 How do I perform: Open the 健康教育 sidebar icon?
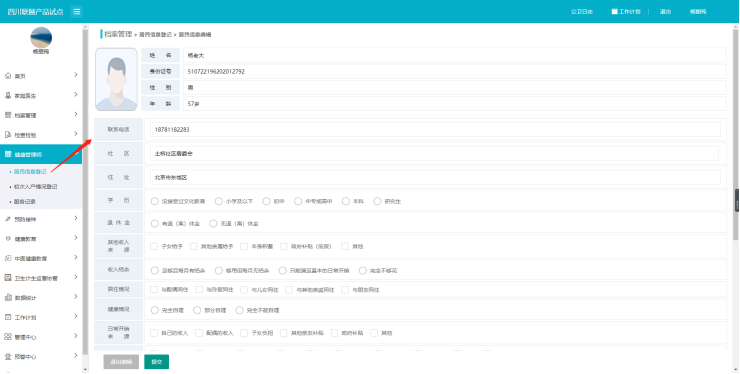(8, 239)
